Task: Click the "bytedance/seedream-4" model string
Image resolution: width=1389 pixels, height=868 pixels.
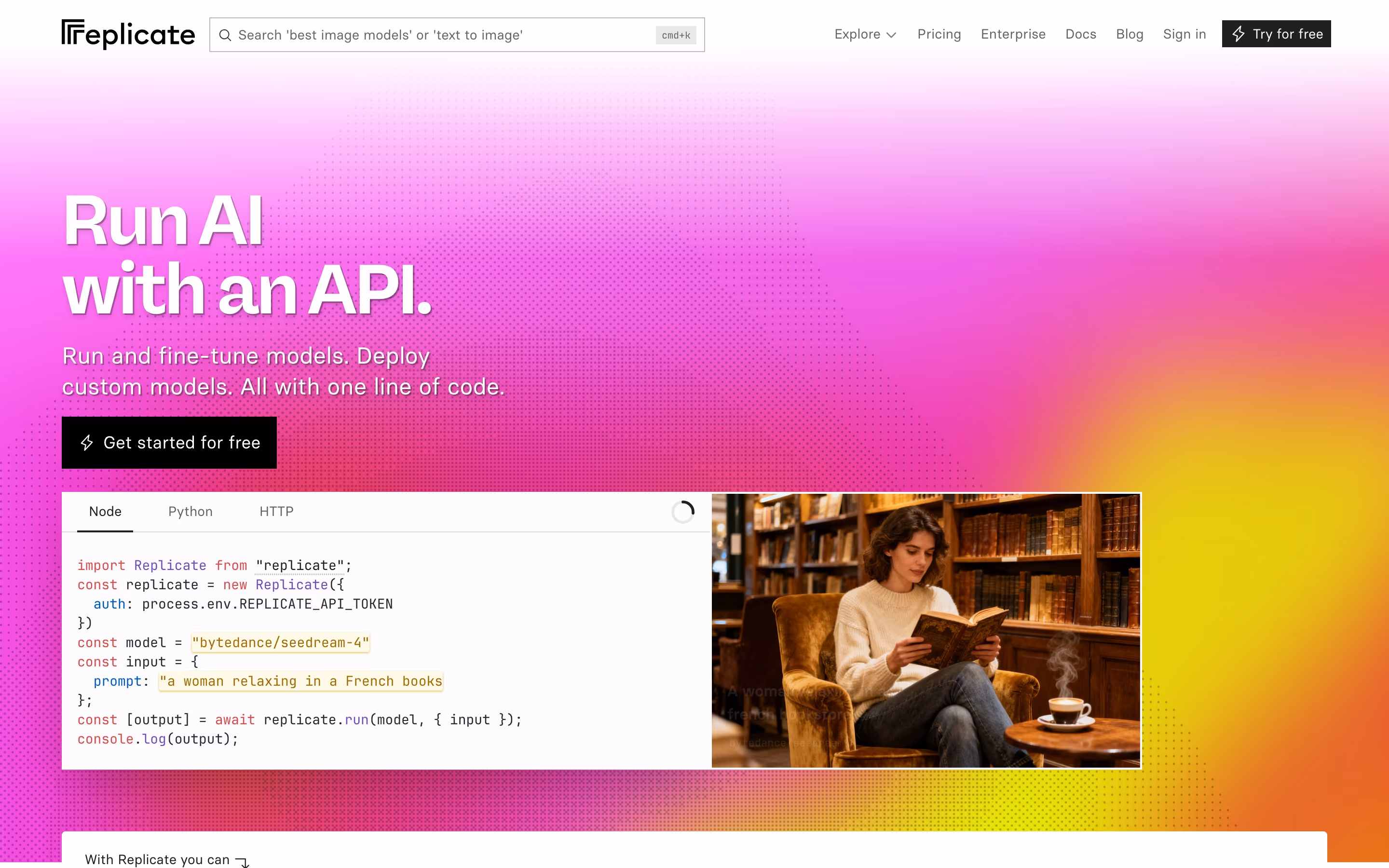Action: [x=281, y=642]
